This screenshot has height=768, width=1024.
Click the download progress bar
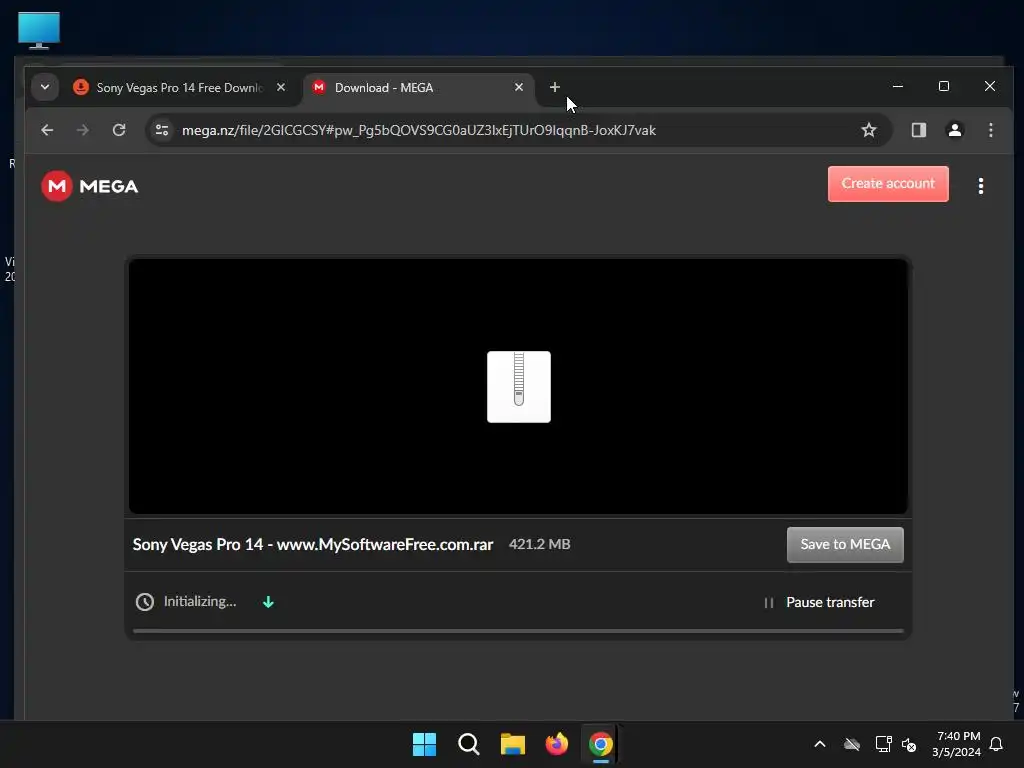tap(518, 631)
